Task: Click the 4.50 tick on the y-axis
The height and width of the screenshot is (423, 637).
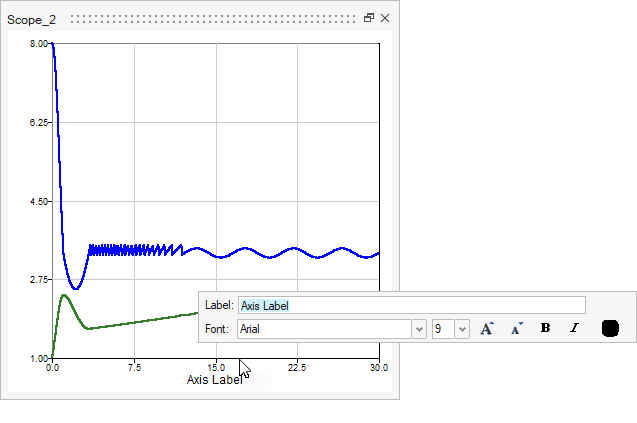Action: pyautogui.click(x=38, y=201)
